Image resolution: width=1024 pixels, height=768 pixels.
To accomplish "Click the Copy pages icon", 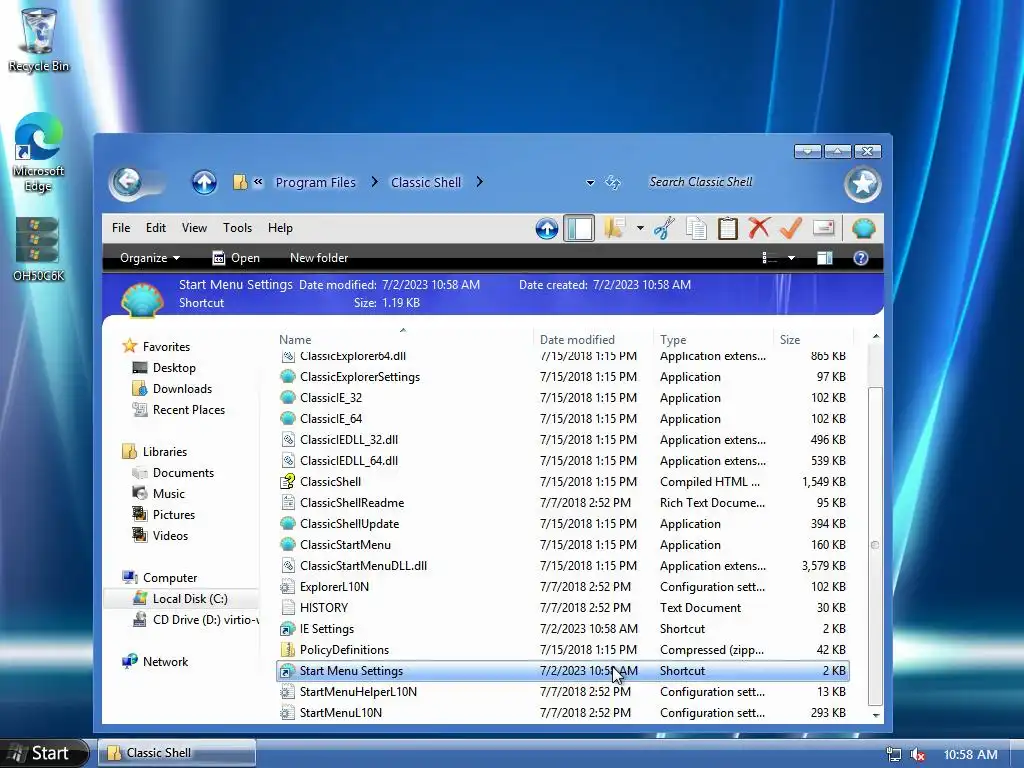I will (696, 229).
